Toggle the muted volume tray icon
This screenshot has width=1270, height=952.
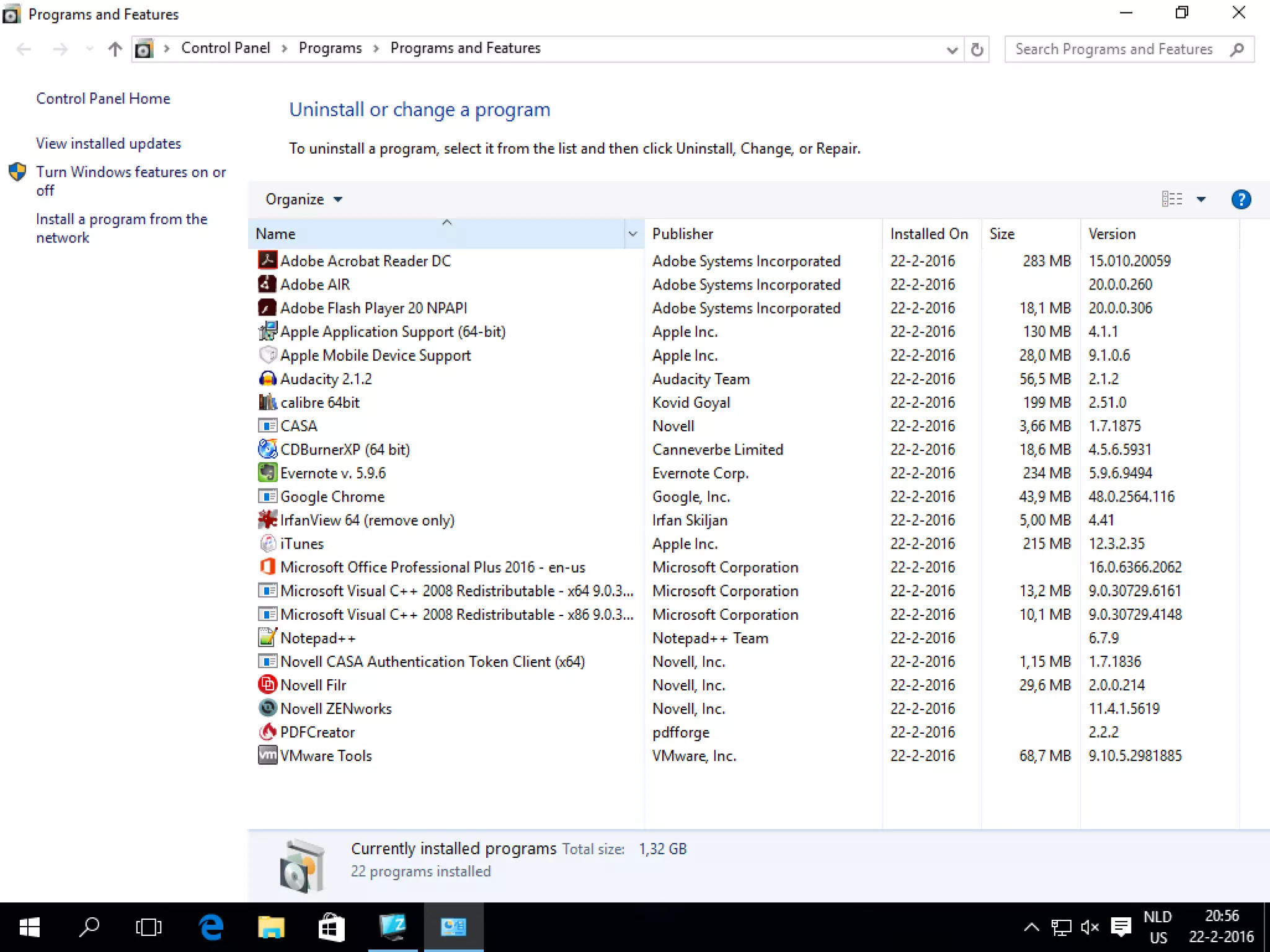click(x=1090, y=927)
